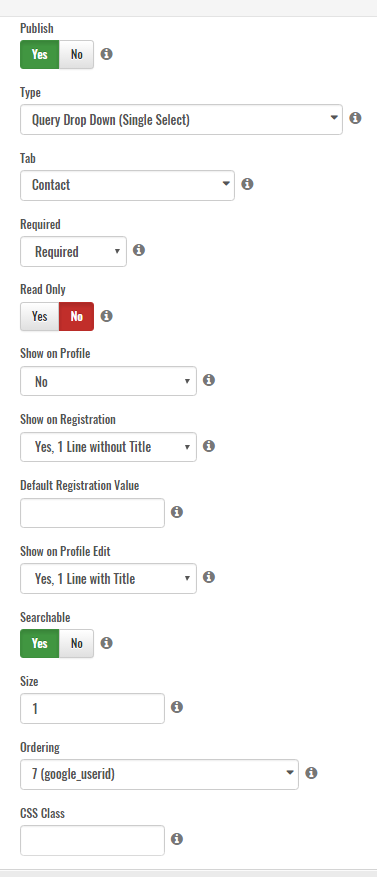
Task: Click the info icon next to Read Only
Action: coord(106,316)
